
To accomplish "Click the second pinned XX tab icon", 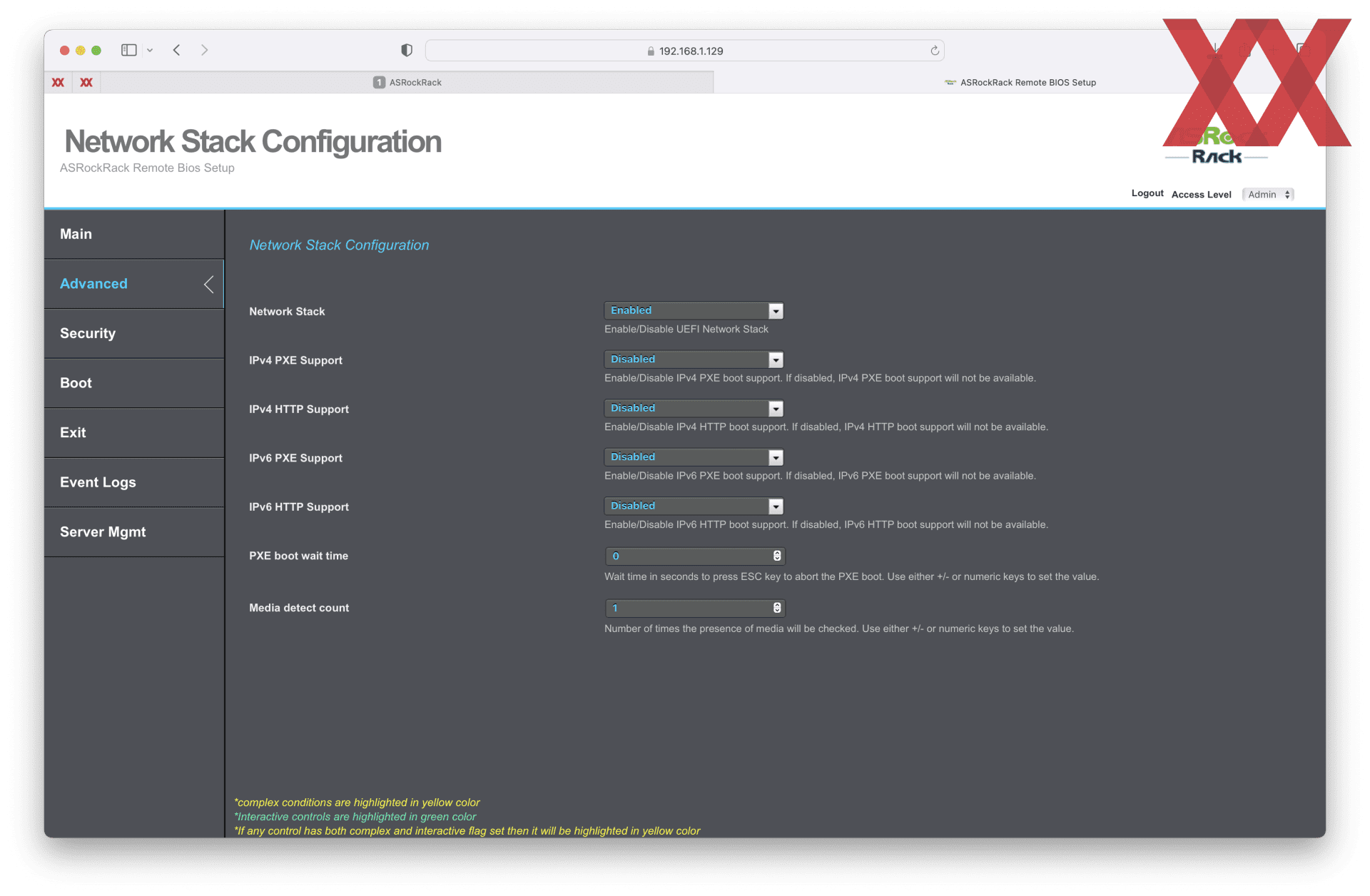I will click(86, 83).
